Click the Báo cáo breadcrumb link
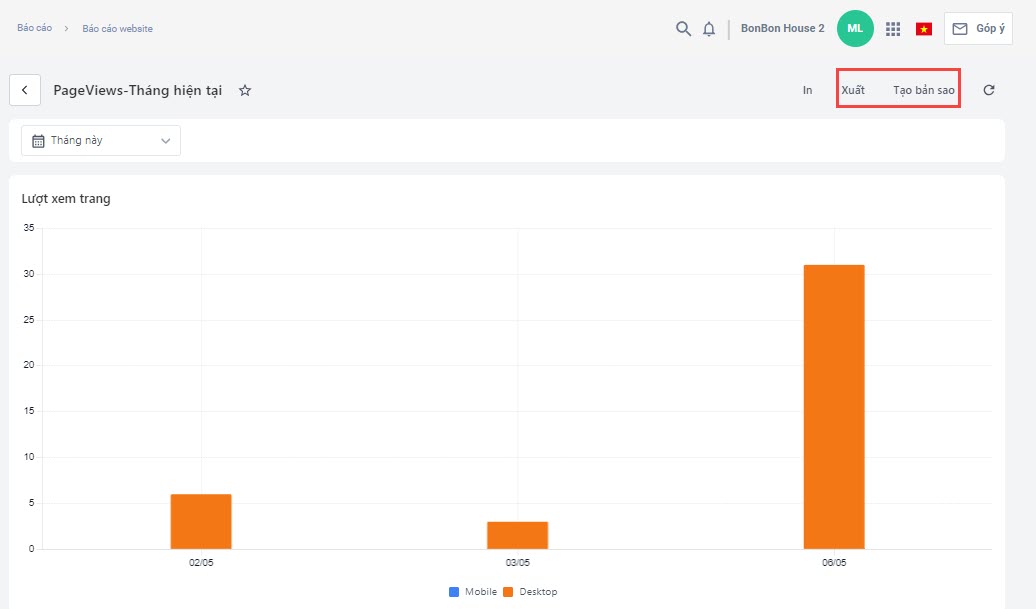 pyautogui.click(x=35, y=28)
